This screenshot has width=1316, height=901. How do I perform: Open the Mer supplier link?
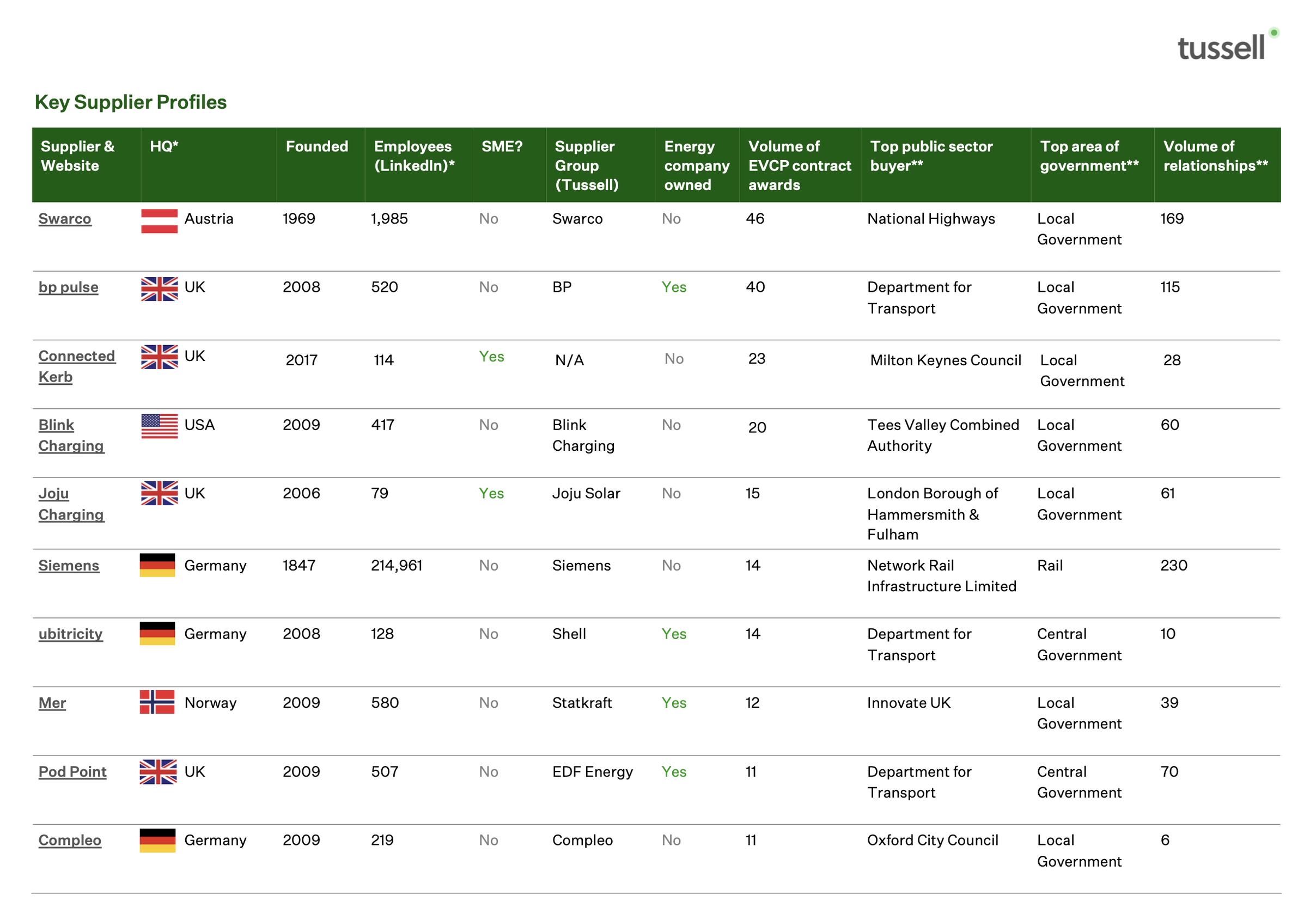(52, 703)
